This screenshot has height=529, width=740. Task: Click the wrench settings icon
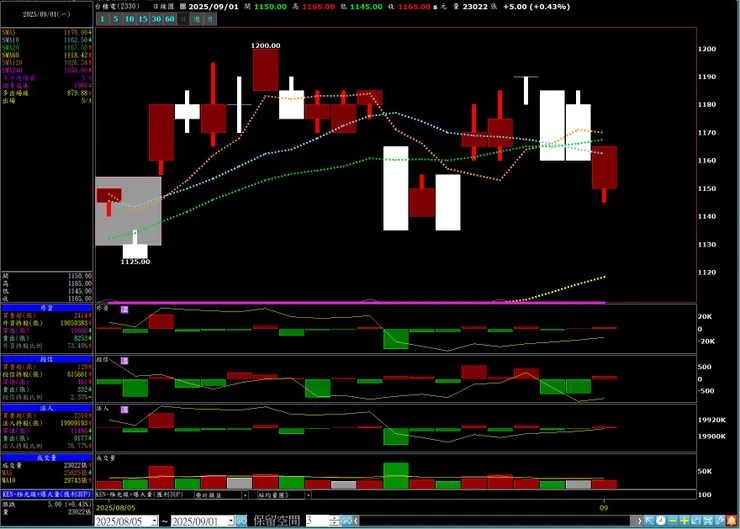click(x=720, y=521)
